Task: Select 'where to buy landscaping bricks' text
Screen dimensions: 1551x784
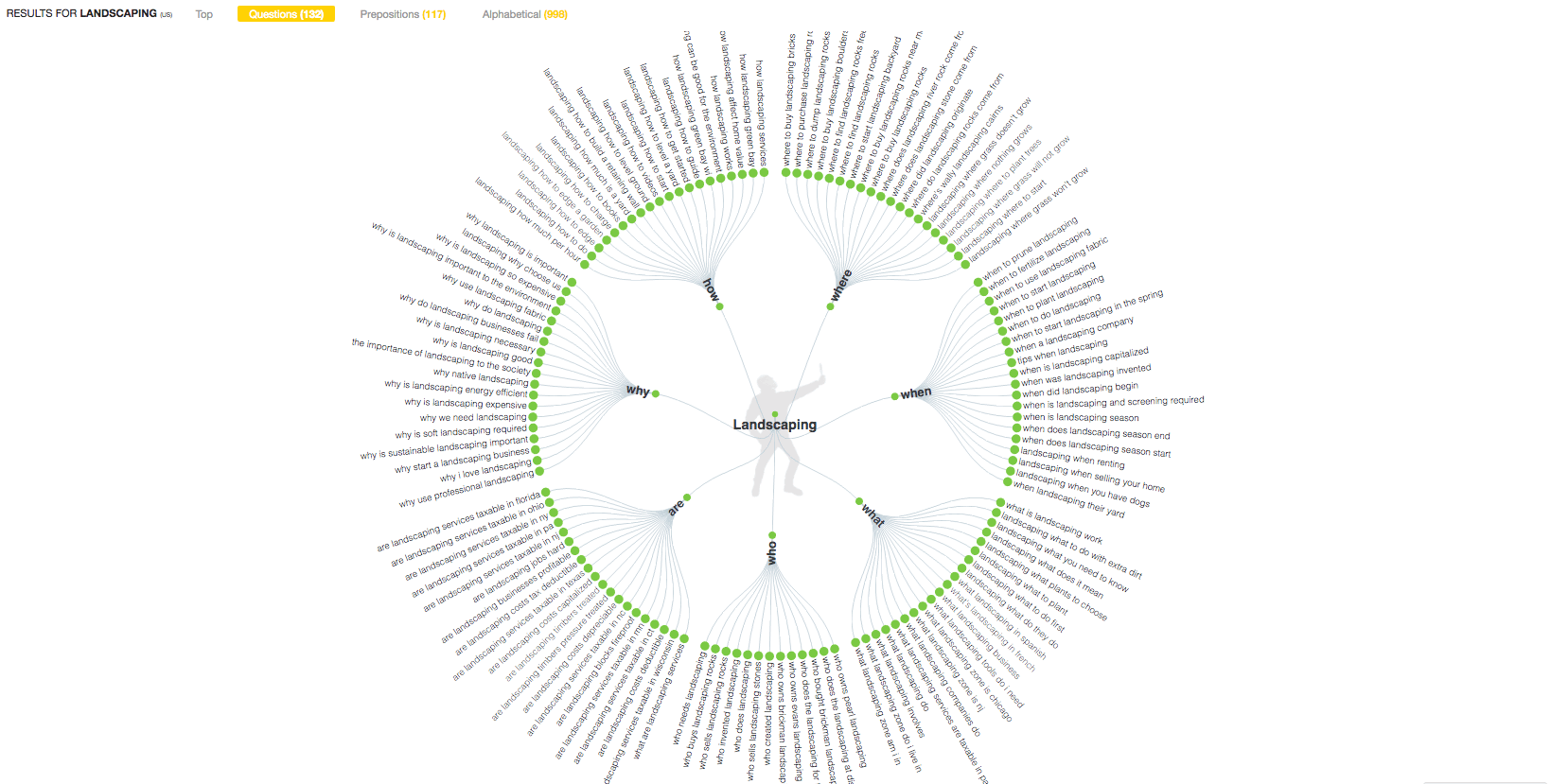Action: tap(790, 100)
